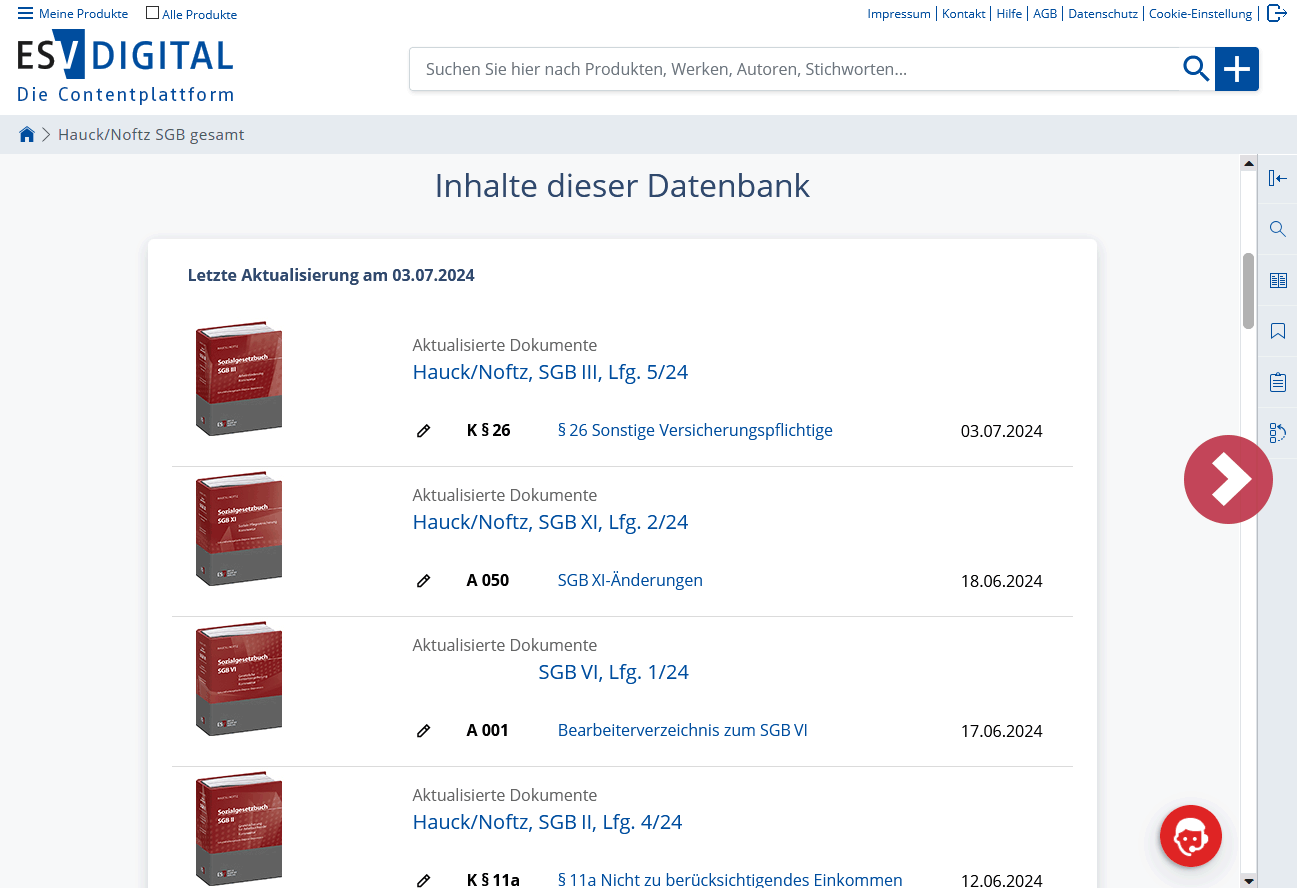Click the SGB II book cover
Viewport: 1297px width, 888px height.
click(x=238, y=828)
